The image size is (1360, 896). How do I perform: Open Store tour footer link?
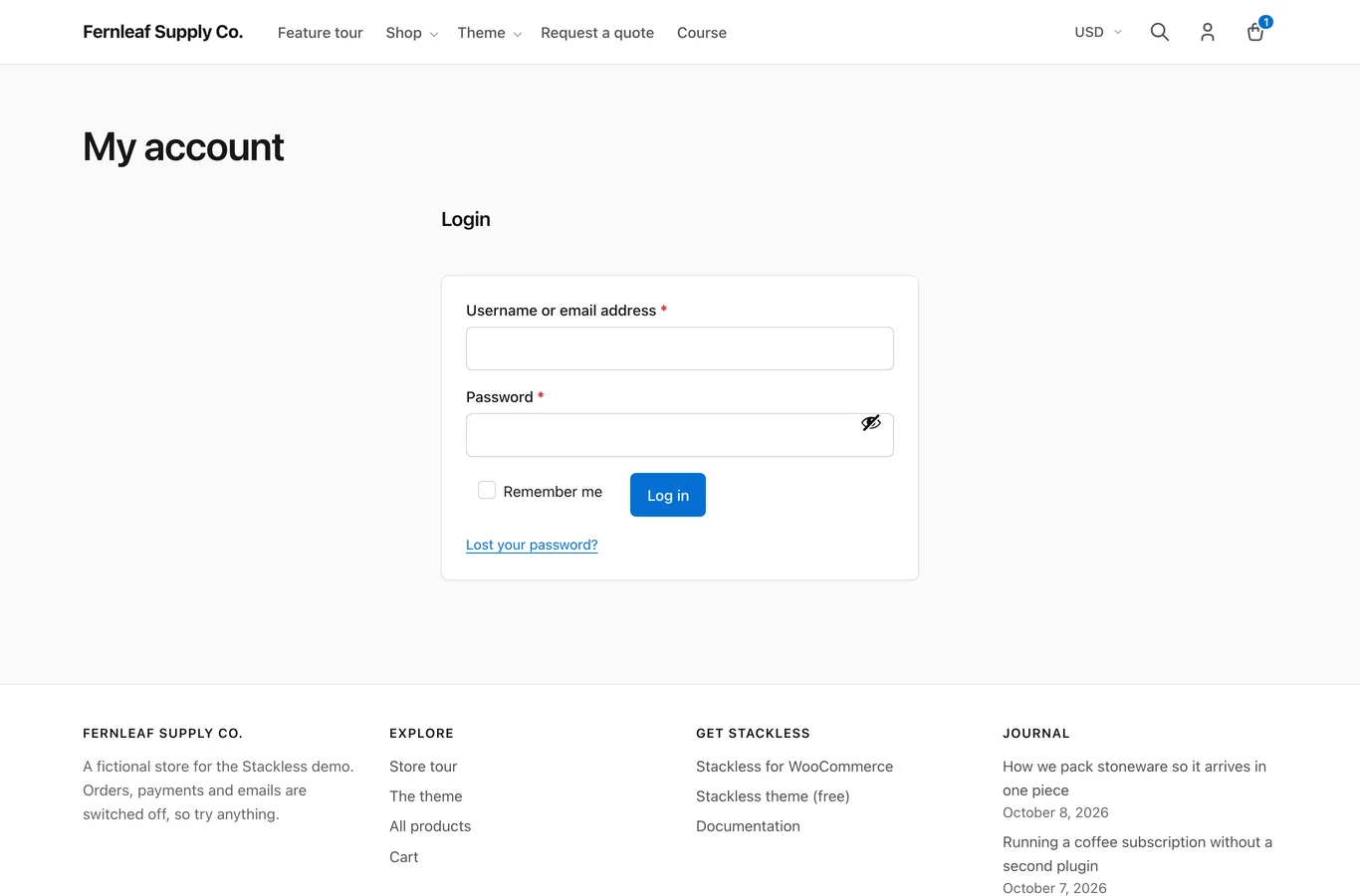pos(423,767)
